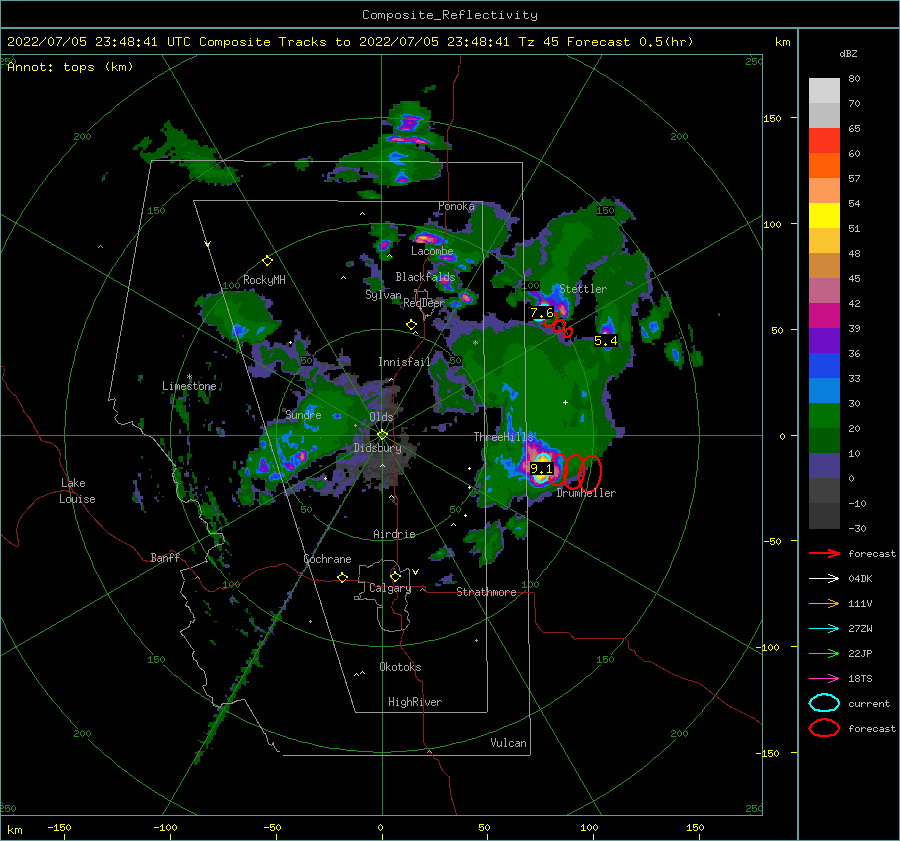Select the Drumheller label

coord(586,493)
